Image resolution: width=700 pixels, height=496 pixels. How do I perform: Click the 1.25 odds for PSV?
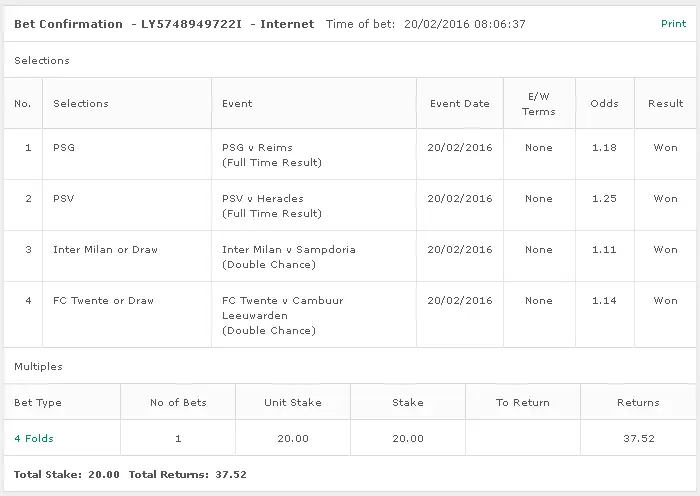(x=604, y=198)
